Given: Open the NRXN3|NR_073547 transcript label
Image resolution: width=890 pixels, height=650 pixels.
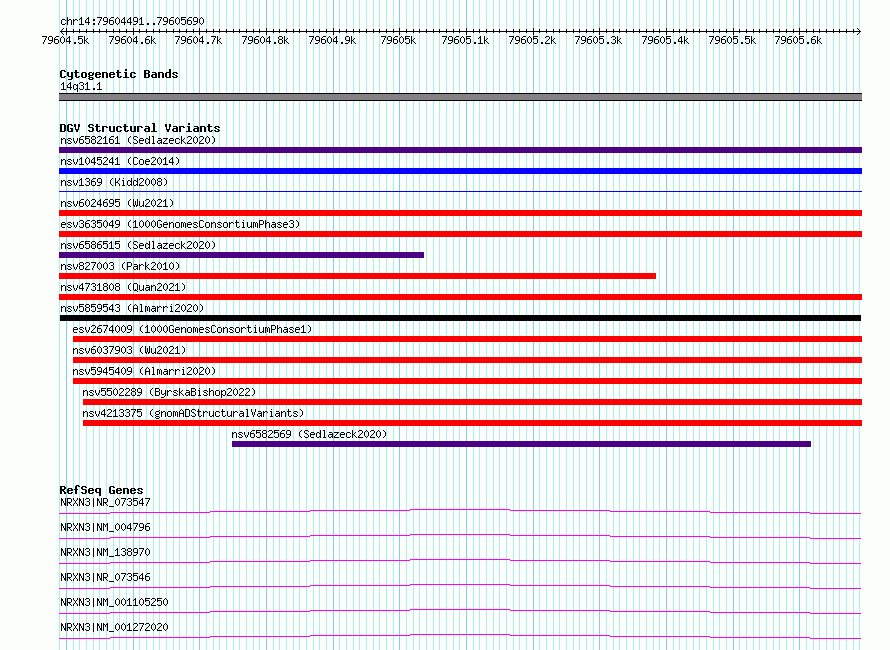Looking at the screenshot, I should coord(105,502).
